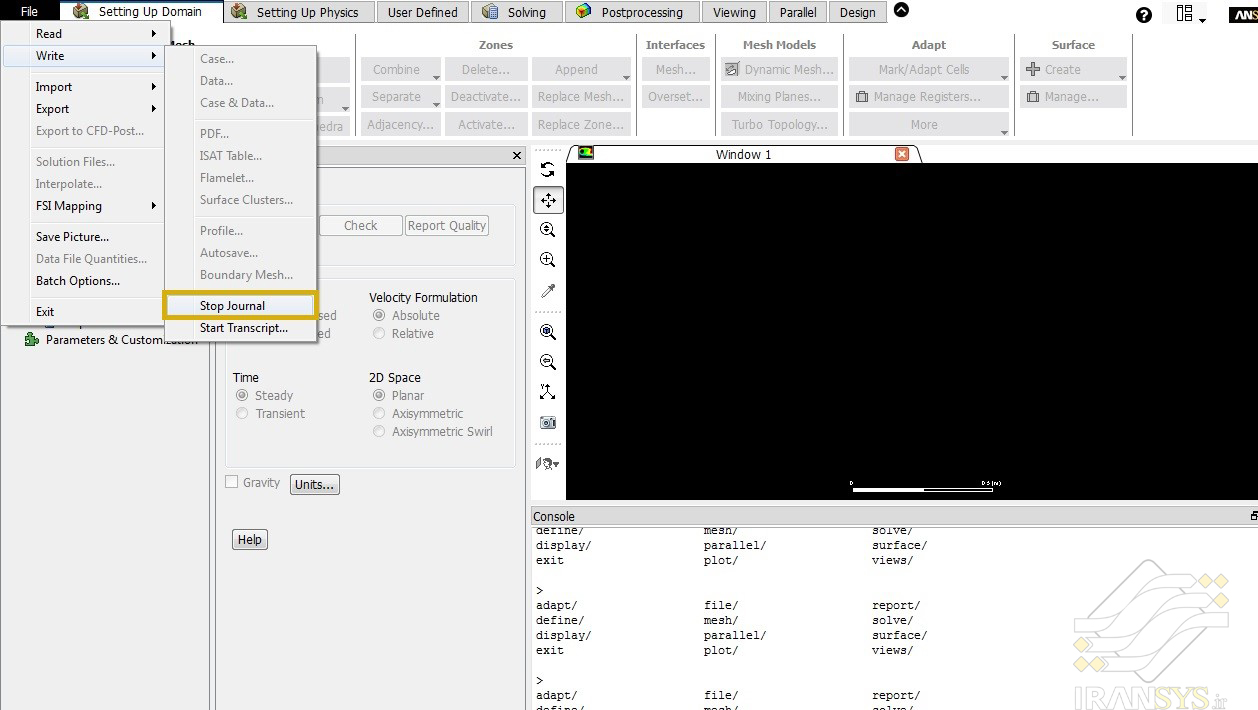Open the Mark/Adapt Cells dropdown arrow

pyautogui.click(x=1004, y=78)
